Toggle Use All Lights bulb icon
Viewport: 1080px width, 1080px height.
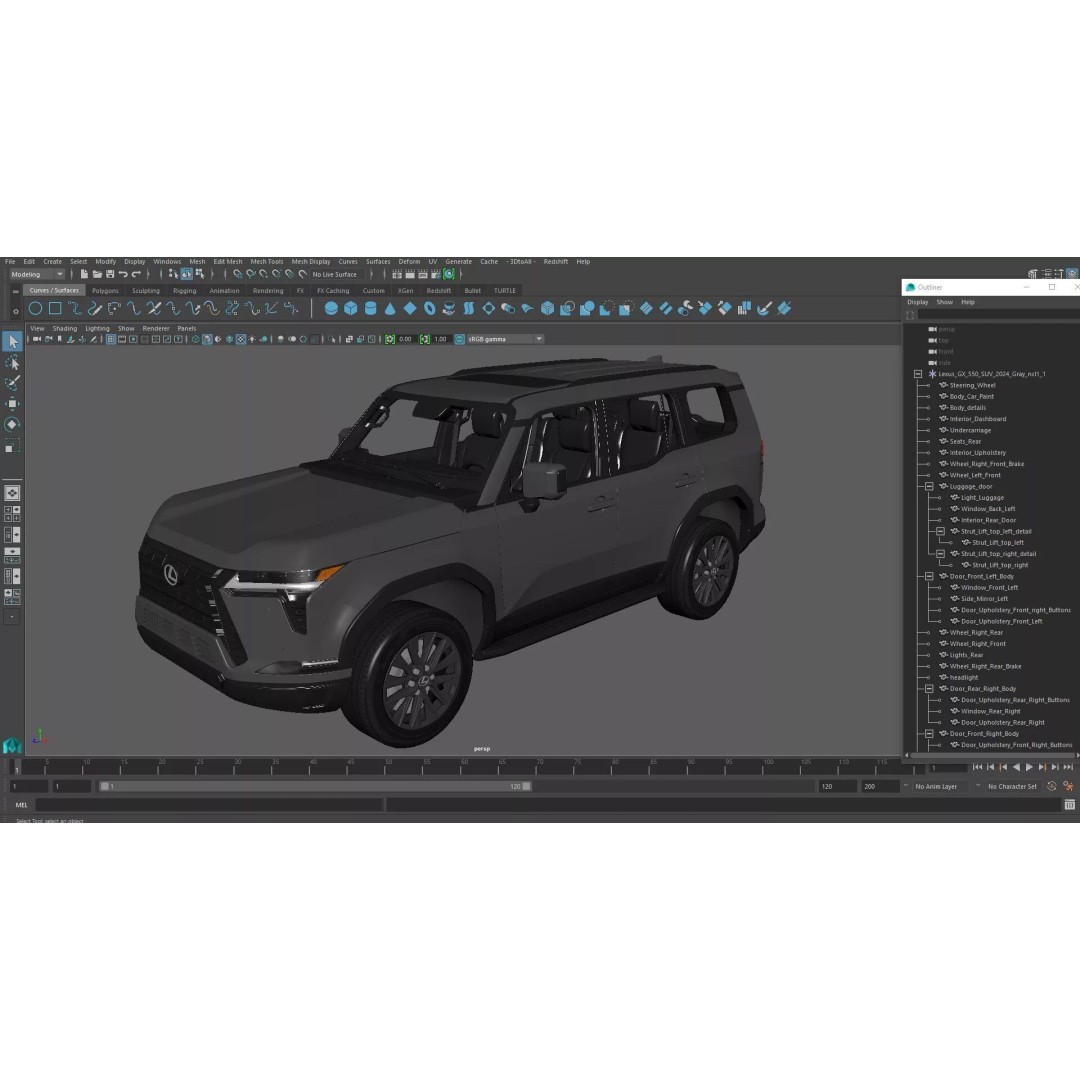pyautogui.click(x=252, y=339)
